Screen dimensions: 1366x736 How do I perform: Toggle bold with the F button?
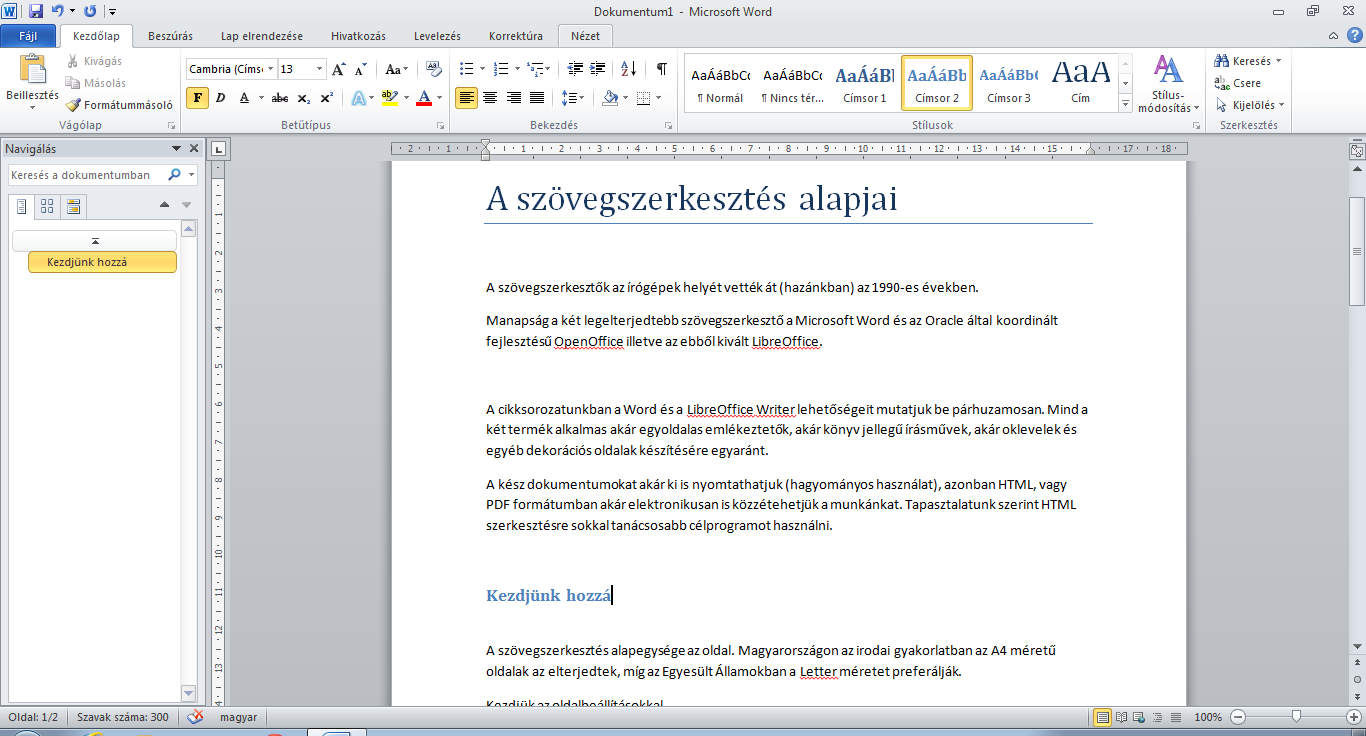198,98
